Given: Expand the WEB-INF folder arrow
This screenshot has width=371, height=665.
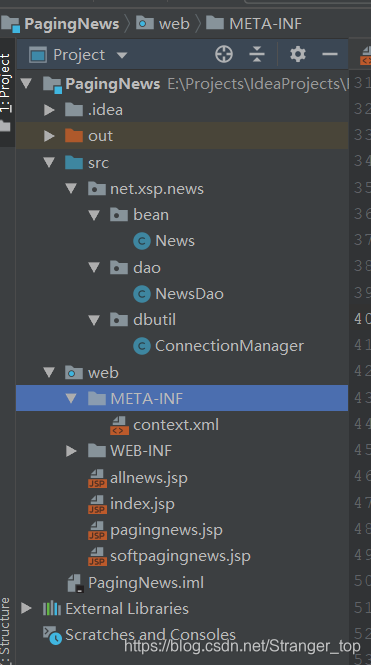Looking at the screenshot, I should [x=71, y=451].
